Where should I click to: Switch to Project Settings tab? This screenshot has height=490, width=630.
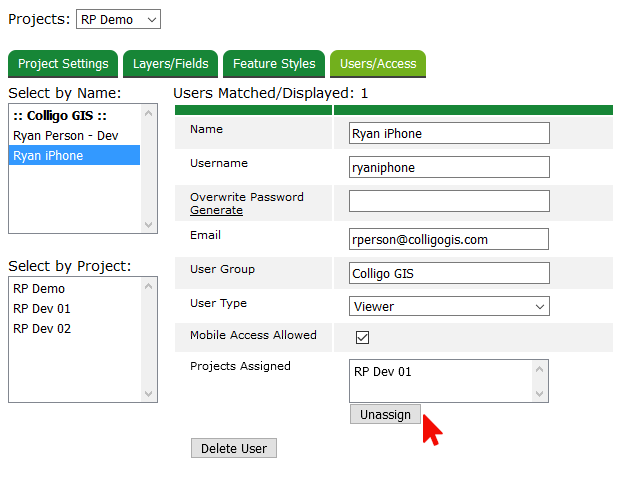coord(63,64)
